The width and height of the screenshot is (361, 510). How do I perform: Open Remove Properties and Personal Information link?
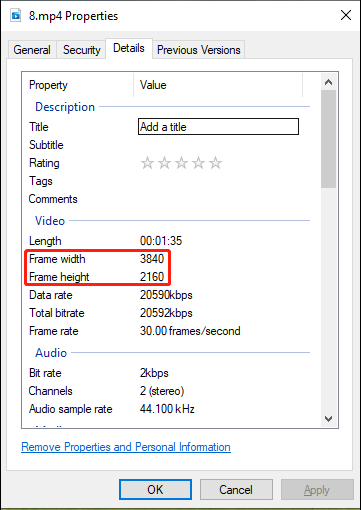pos(126,447)
